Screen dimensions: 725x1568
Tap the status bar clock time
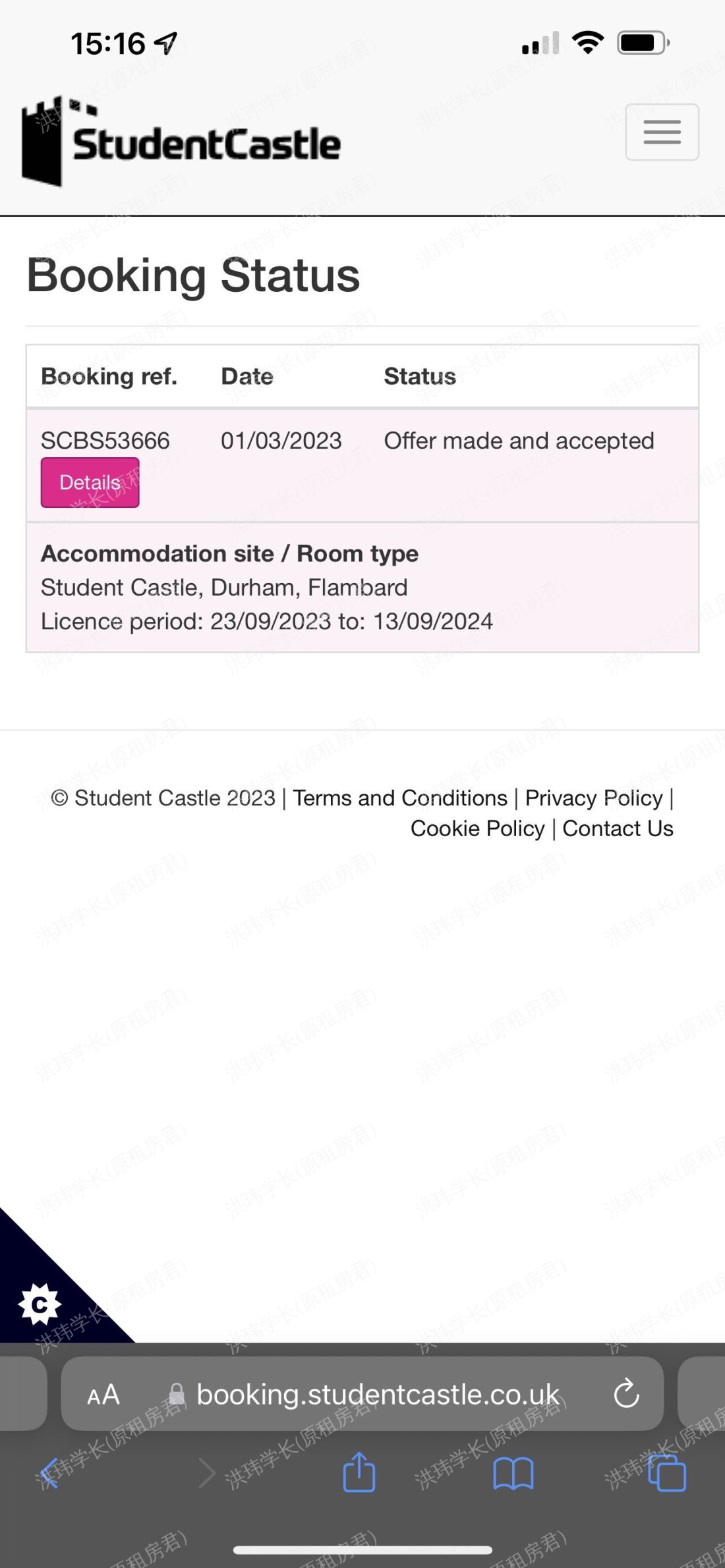(108, 44)
